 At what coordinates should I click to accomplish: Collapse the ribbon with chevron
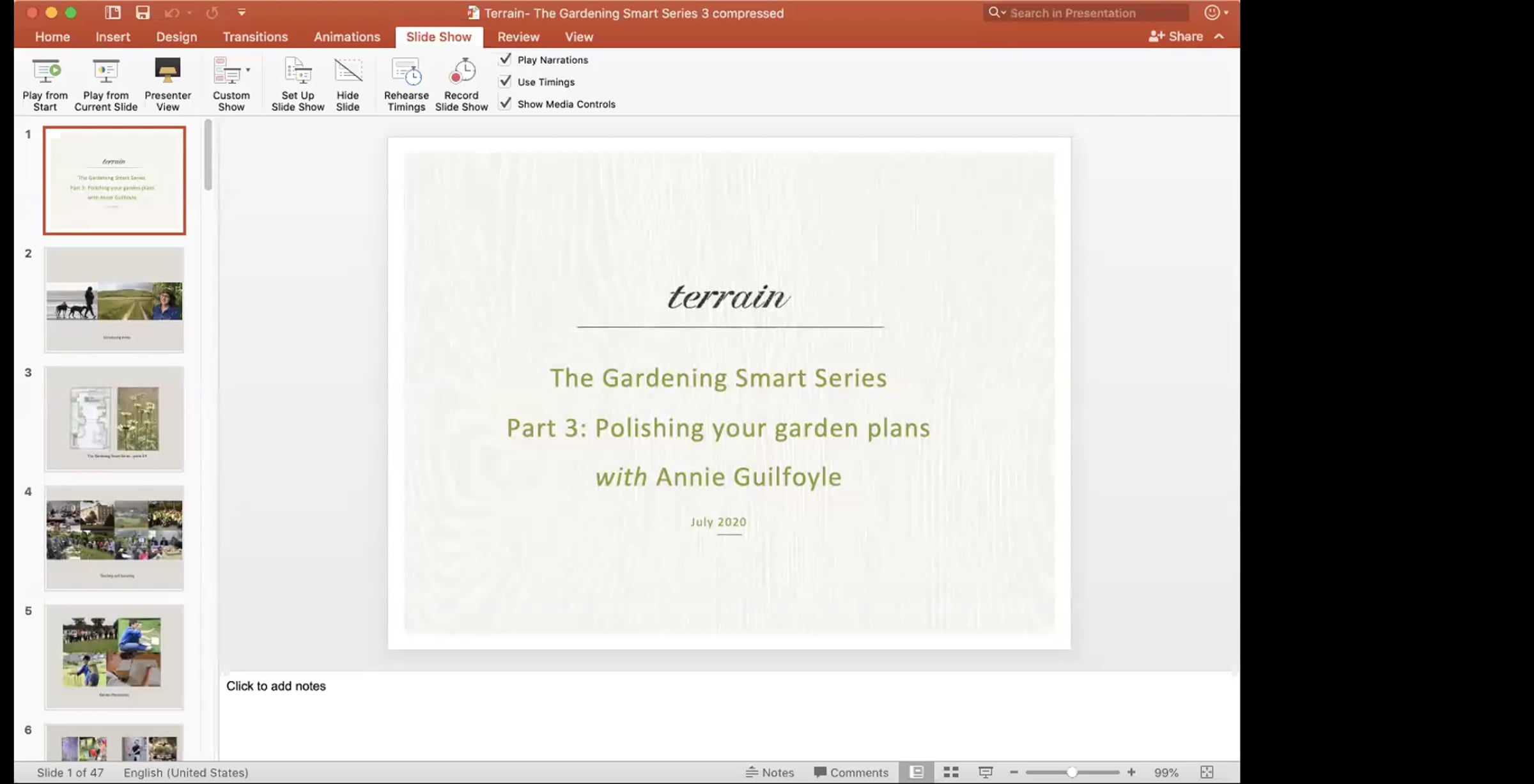[x=1220, y=36]
